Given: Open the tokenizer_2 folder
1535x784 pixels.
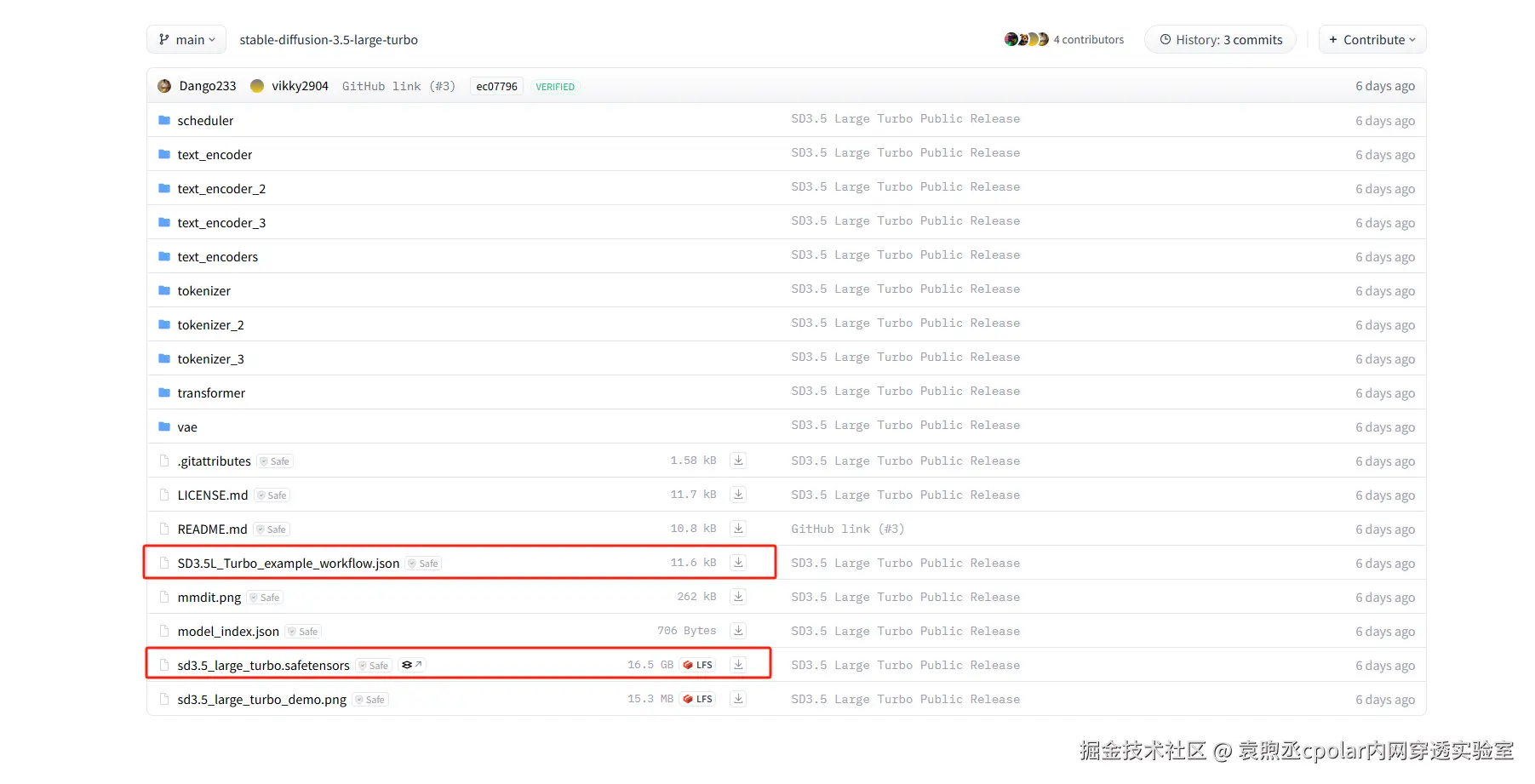Looking at the screenshot, I should click(210, 324).
